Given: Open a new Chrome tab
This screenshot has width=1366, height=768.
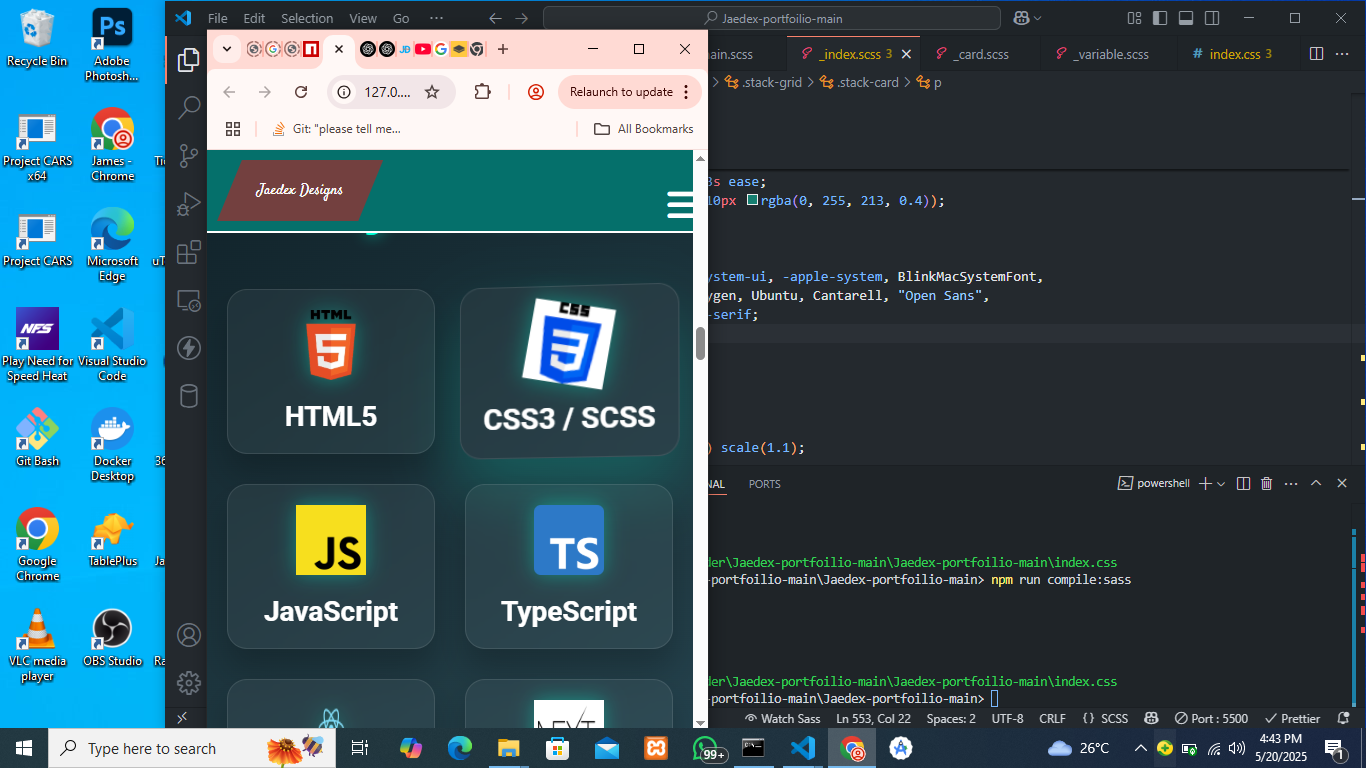Looking at the screenshot, I should click(x=503, y=49).
